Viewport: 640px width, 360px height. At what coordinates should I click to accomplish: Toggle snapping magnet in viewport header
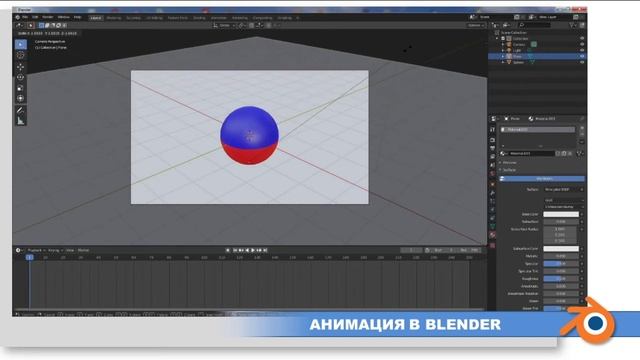point(251,25)
